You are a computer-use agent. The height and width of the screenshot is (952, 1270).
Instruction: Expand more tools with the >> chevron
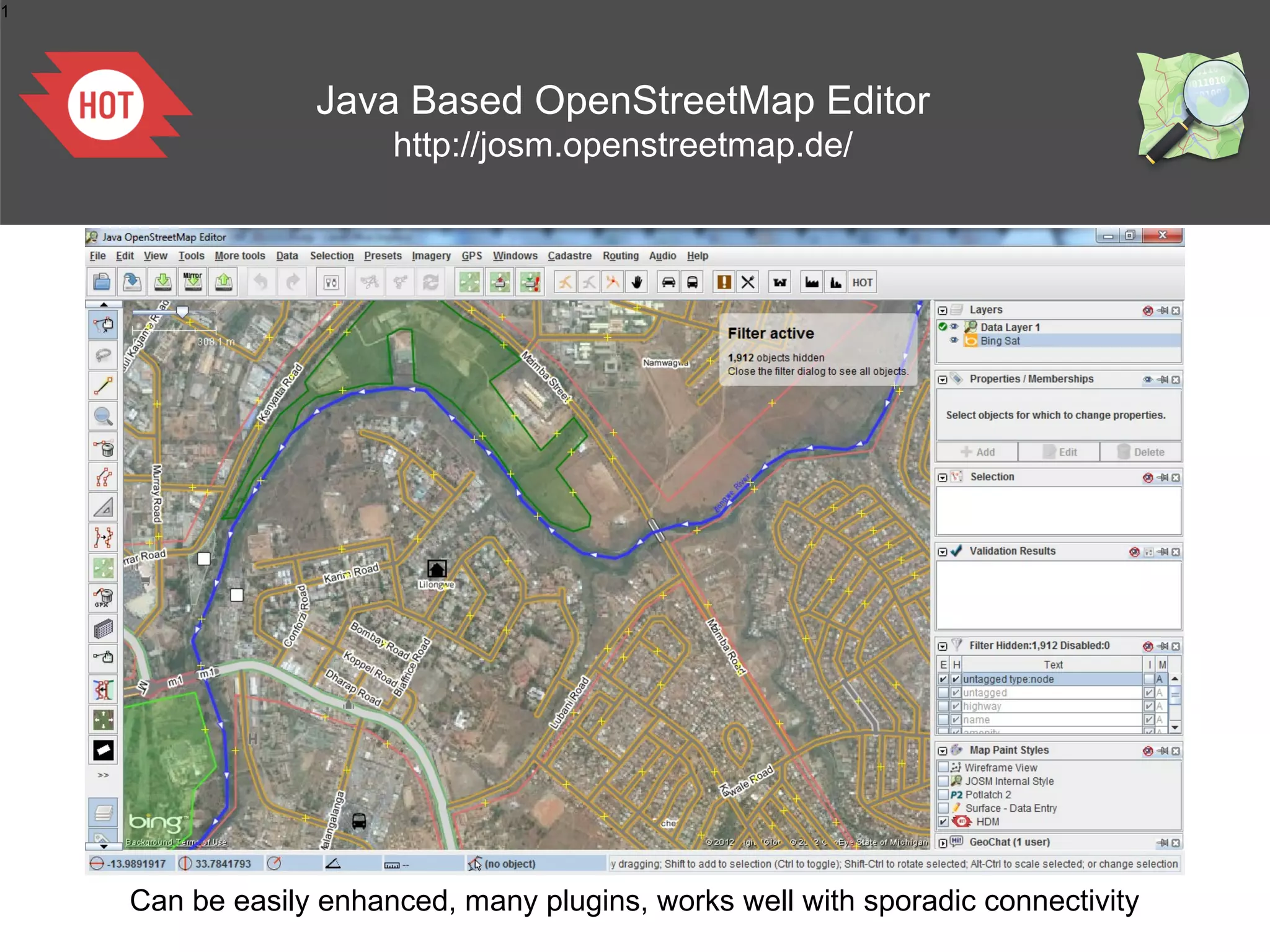[104, 775]
